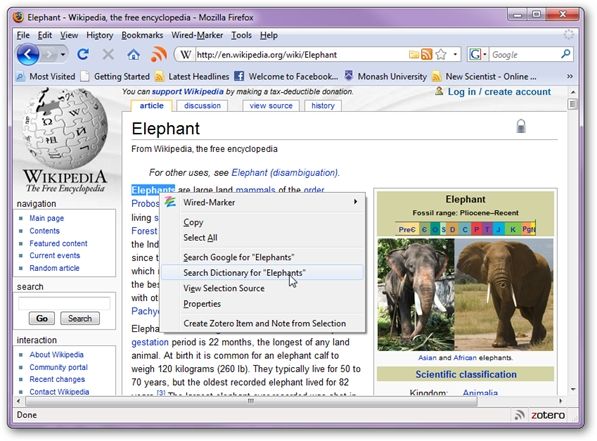Image resolution: width=597 pixels, height=441 pixels.
Task: Switch to the history tab
Action: click(x=323, y=105)
